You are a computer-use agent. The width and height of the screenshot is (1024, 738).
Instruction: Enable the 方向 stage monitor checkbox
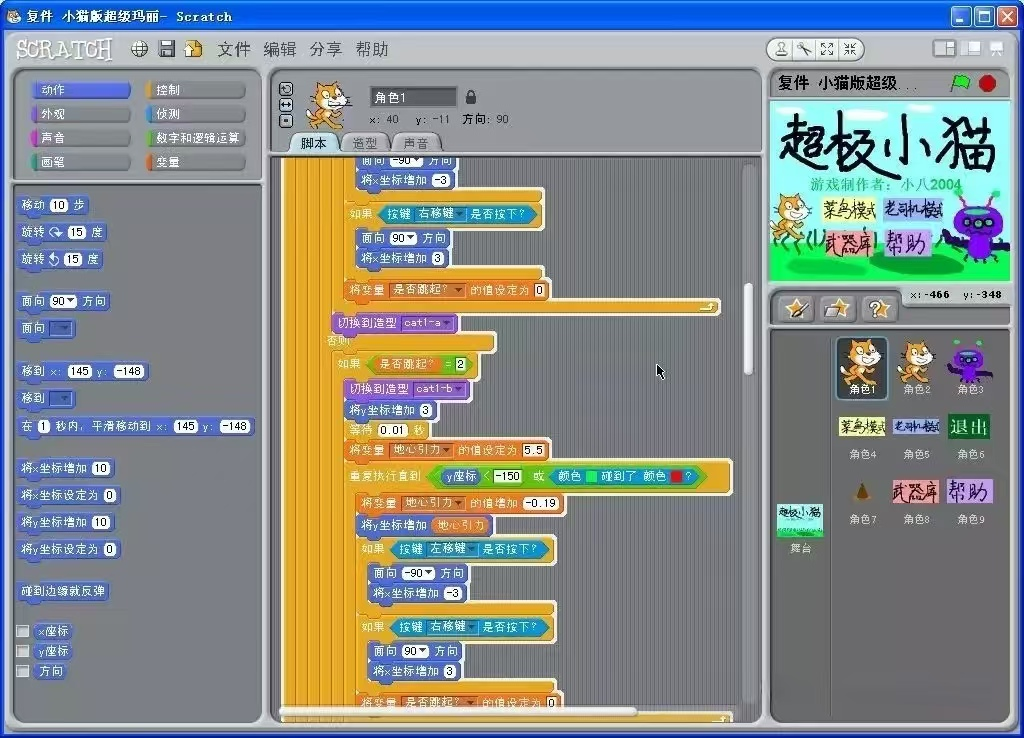23,671
